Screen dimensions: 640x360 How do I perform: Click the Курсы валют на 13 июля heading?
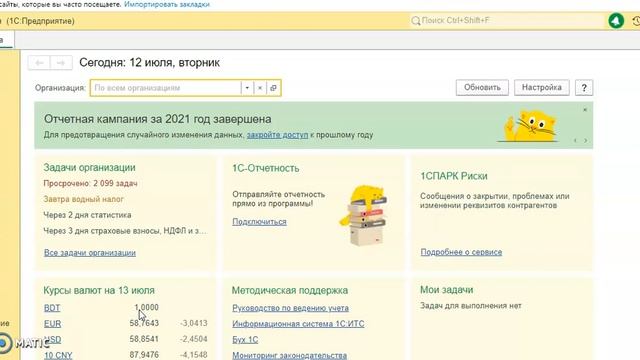99,290
